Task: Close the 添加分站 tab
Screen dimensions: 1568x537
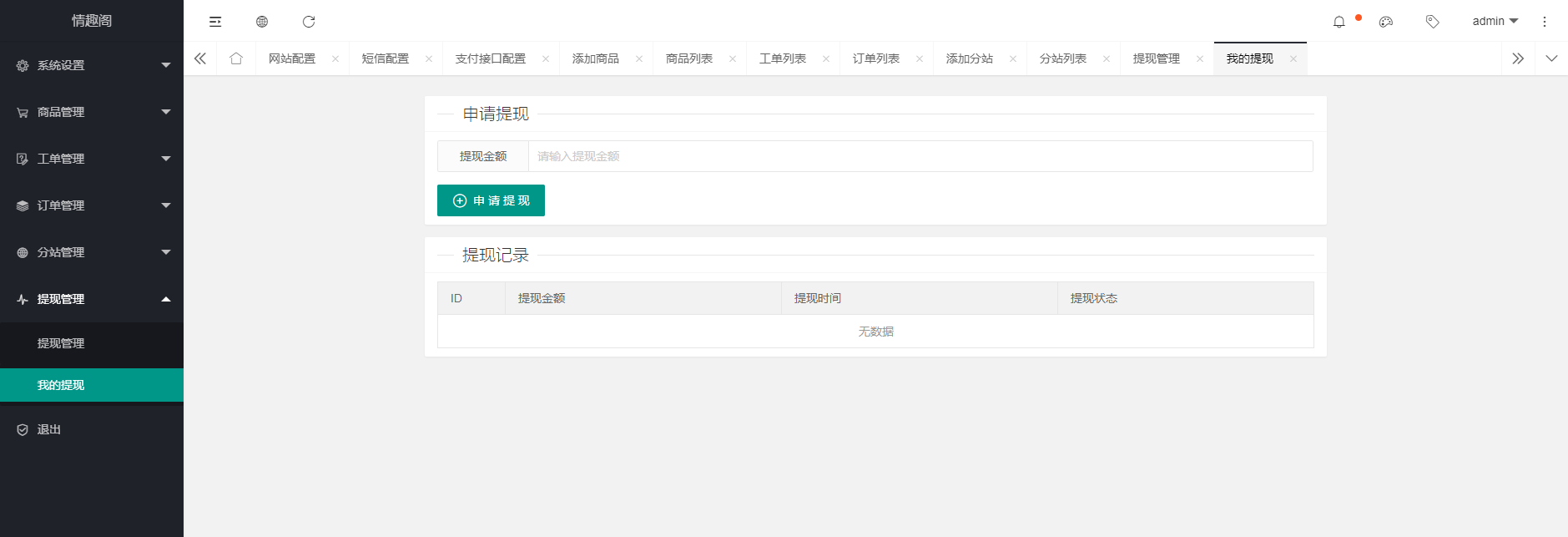Action: (1013, 58)
